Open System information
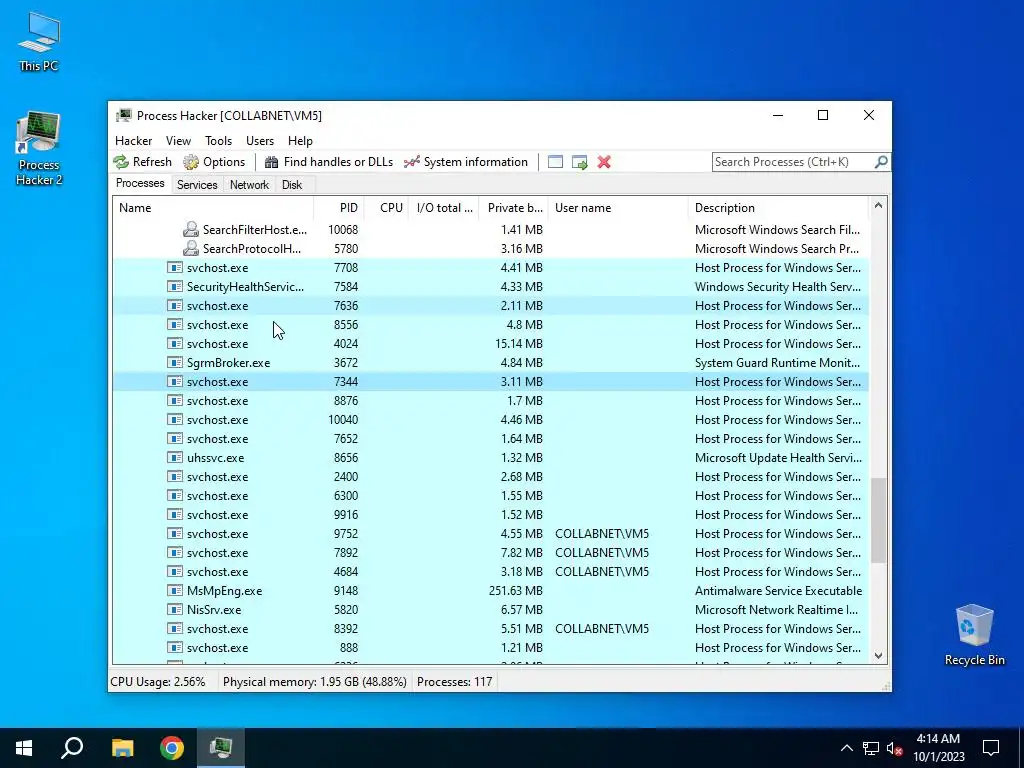The width and height of the screenshot is (1024, 768). (x=466, y=162)
